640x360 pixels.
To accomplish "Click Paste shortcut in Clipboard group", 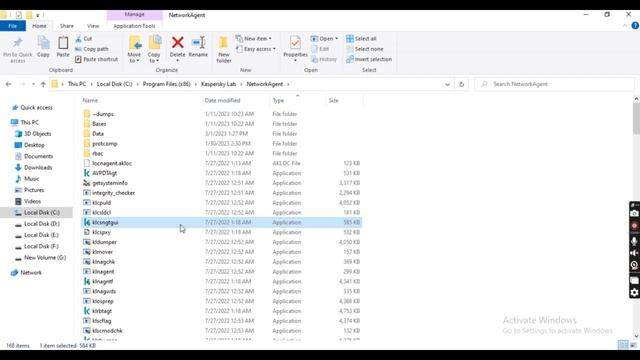I will (x=96, y=59).
